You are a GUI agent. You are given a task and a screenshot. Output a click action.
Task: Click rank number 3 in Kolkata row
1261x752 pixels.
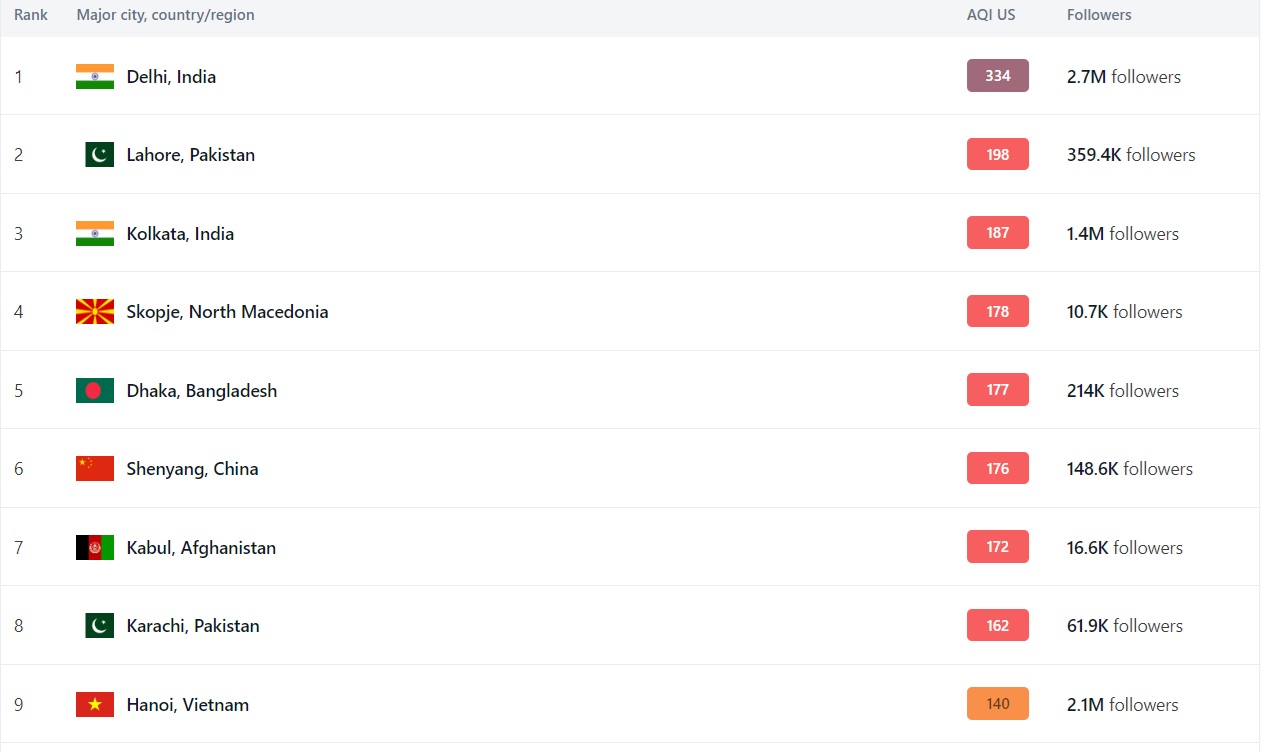coord(18,234)
